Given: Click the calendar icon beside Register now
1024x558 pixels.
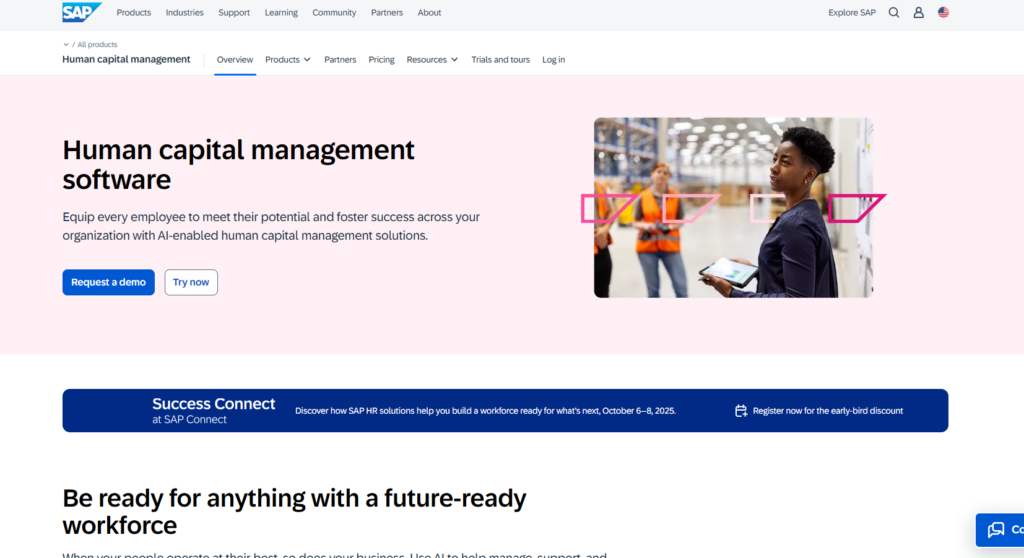Looking at the screenshot, I should tap(741, 411).
